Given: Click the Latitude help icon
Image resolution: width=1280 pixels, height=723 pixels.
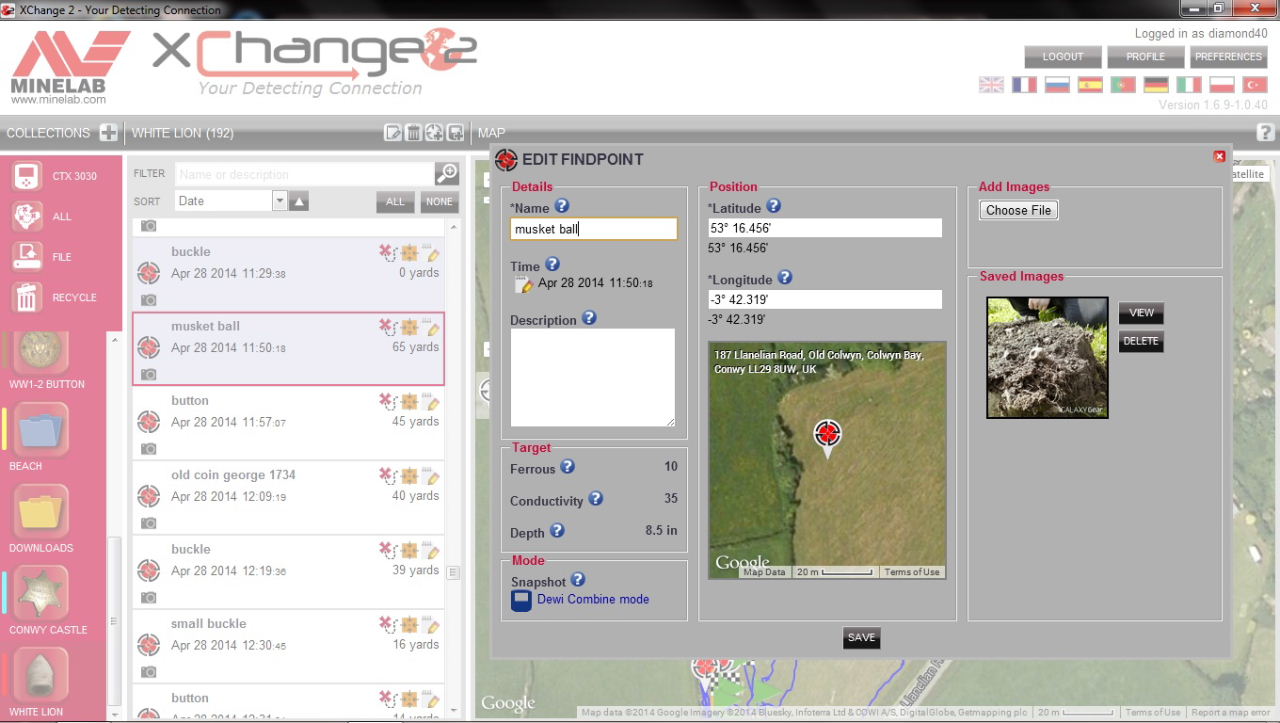Looking at the screenshot, I should tap(773, 207).
